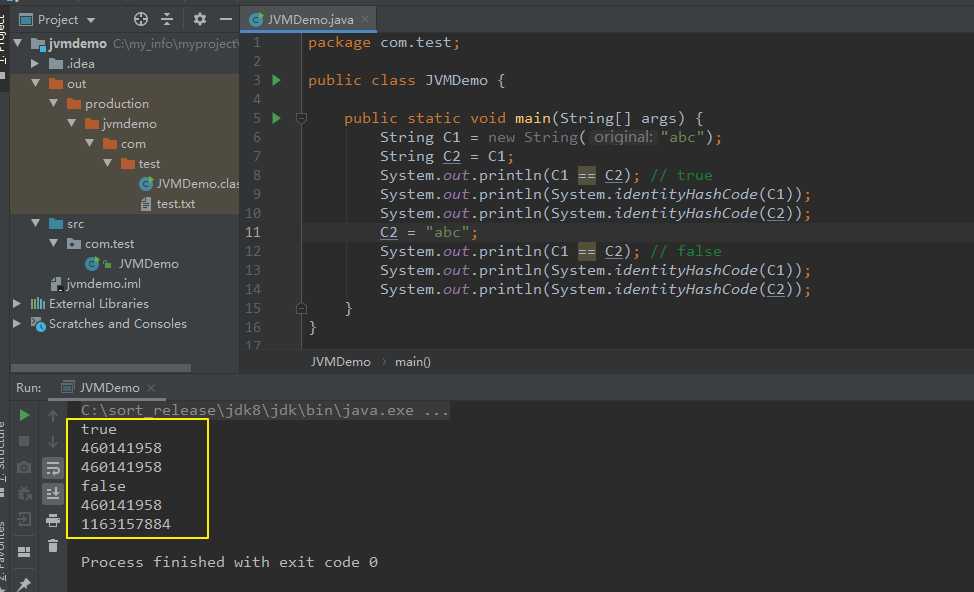Run class JVMDemo via gutter arrow on line 3

[x=276, y=80]
